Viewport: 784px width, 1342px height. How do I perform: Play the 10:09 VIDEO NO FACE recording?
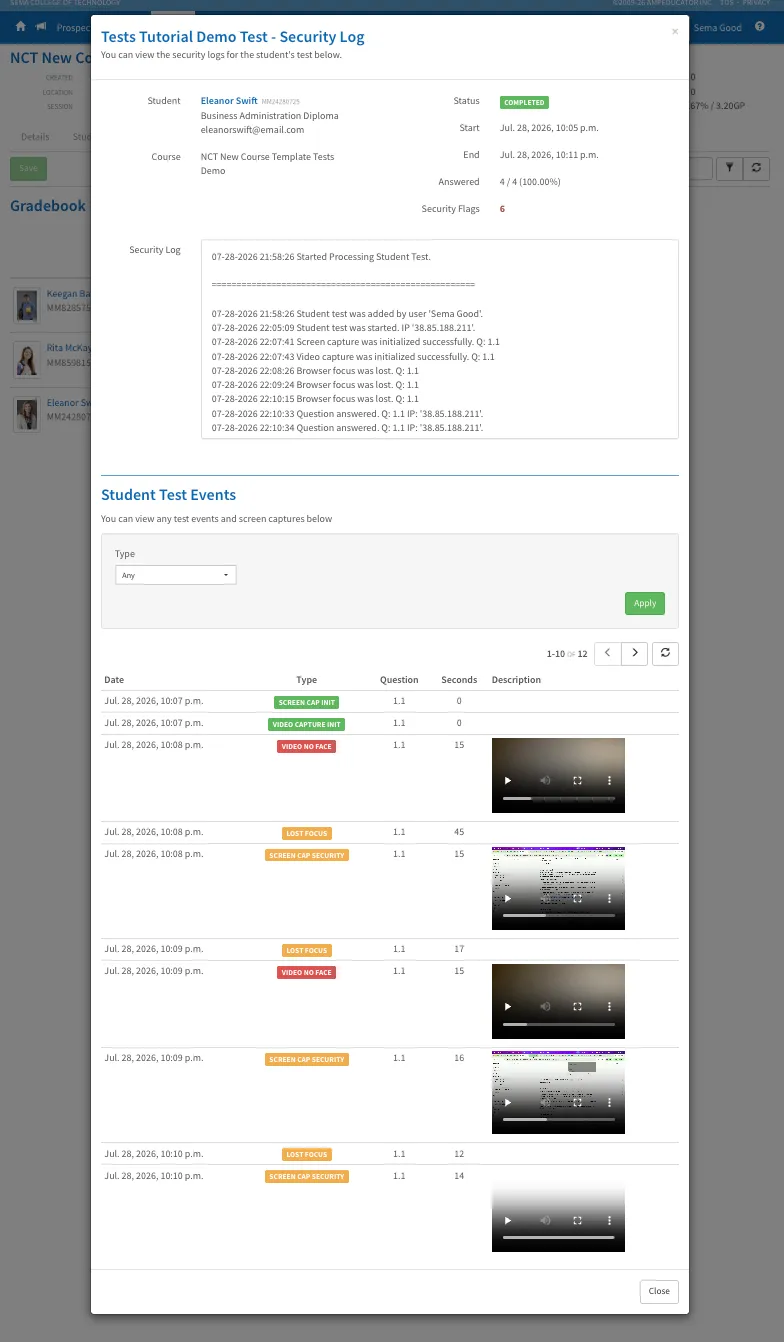coord(507,1006)
